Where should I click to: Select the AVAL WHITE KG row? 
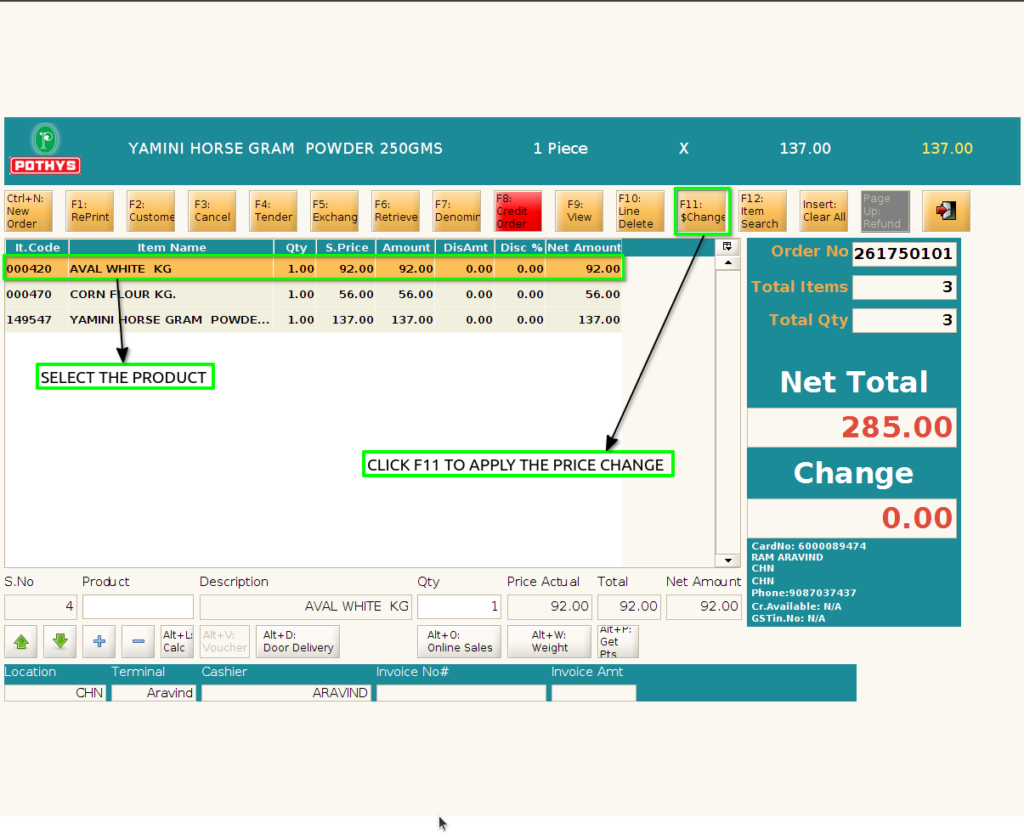[x=313, y=268]
